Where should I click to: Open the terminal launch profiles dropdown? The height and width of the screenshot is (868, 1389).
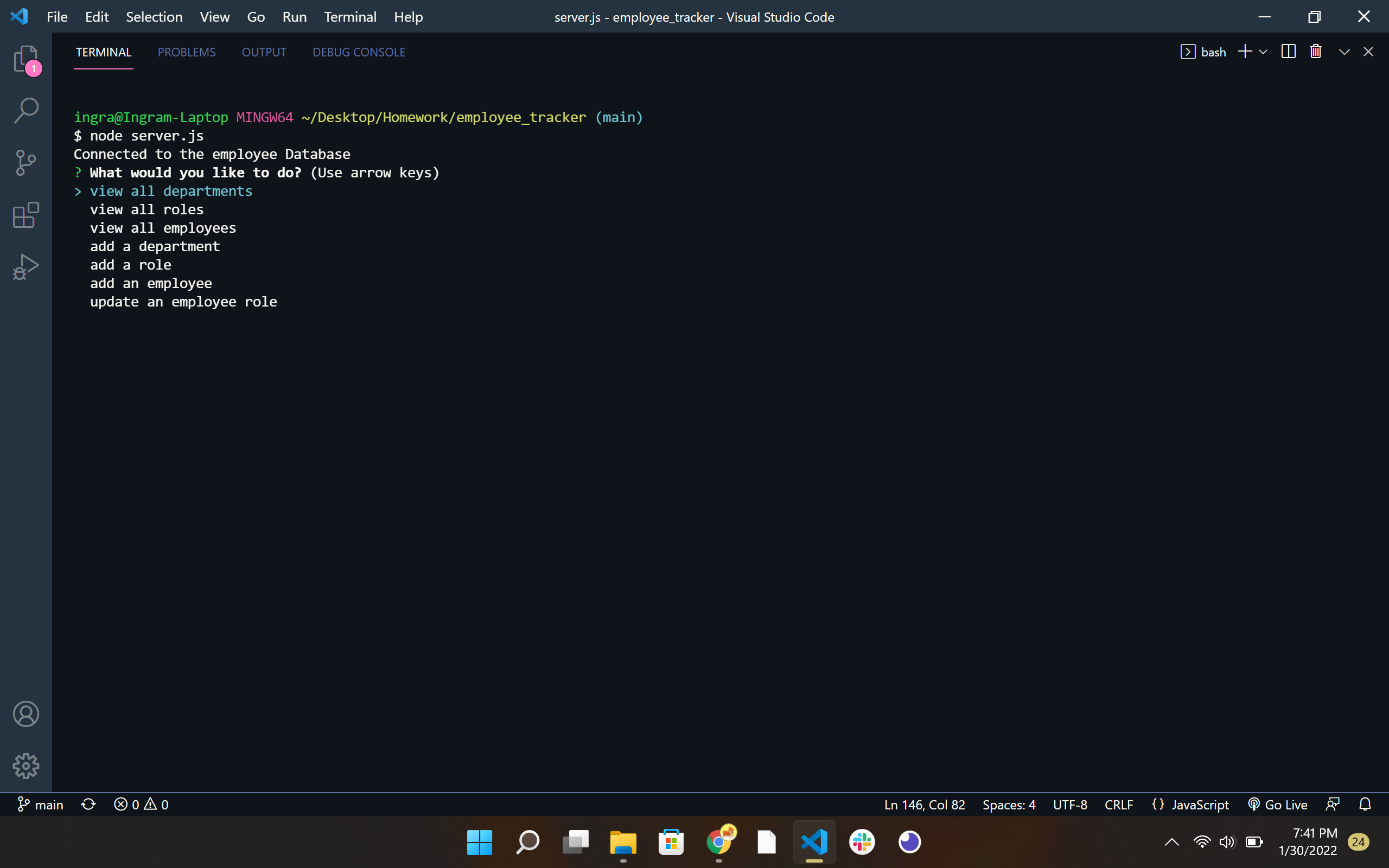point(1263,51)
